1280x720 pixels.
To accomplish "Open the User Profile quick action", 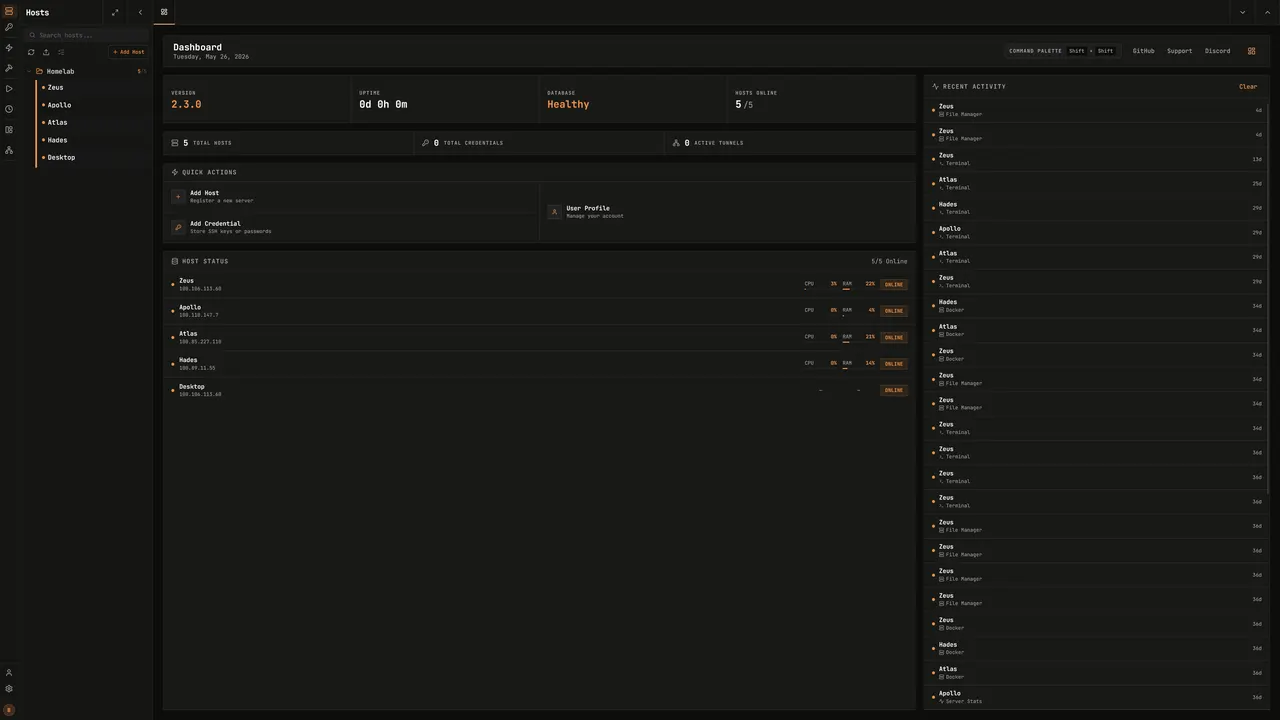I will point(727,212).
